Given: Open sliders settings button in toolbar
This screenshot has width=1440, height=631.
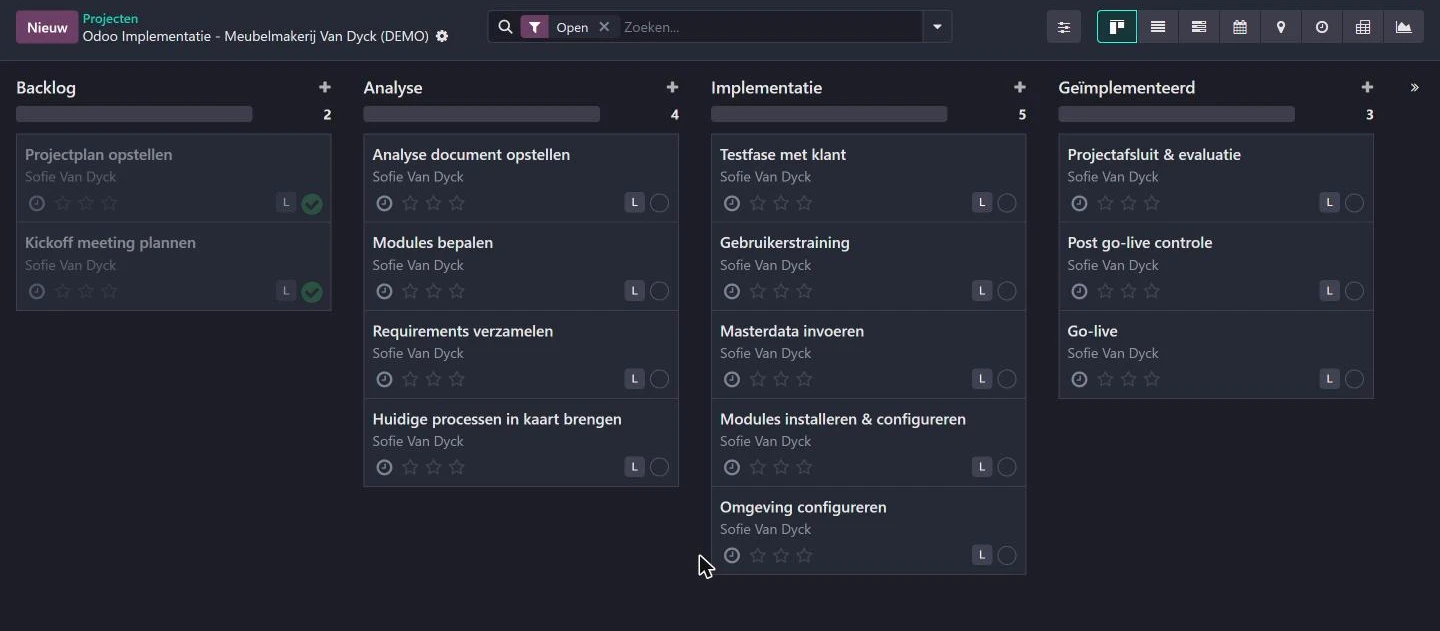Looking at the screenshot, I should 1064,27.
